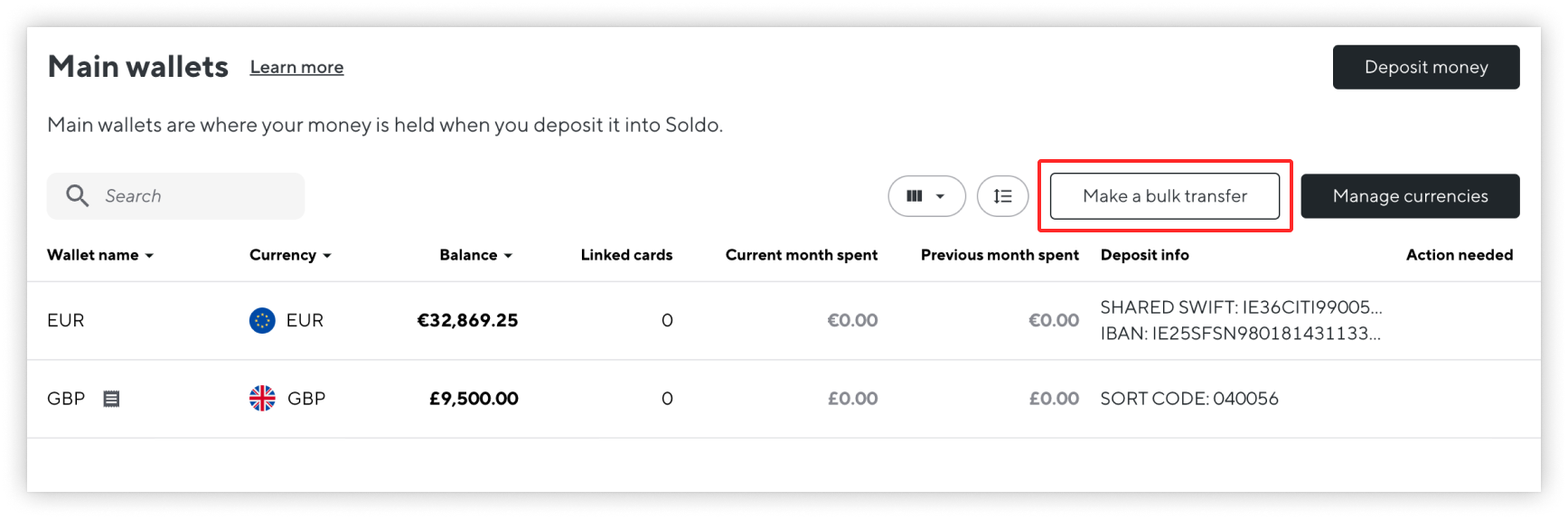This screenshot has width=1568, height=519.
Task: Click the Manage currencies button
Action: click(1410, 196)
